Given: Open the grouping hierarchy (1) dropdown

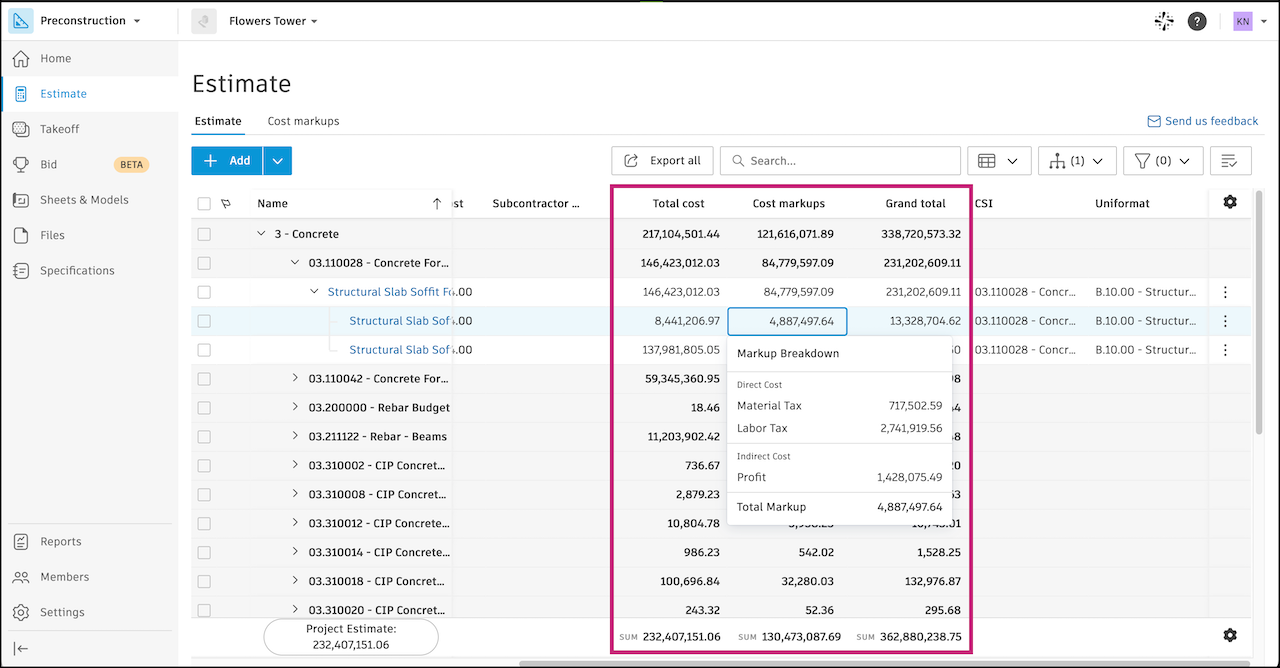Looking at the screenshot, I should point(1077,161).
